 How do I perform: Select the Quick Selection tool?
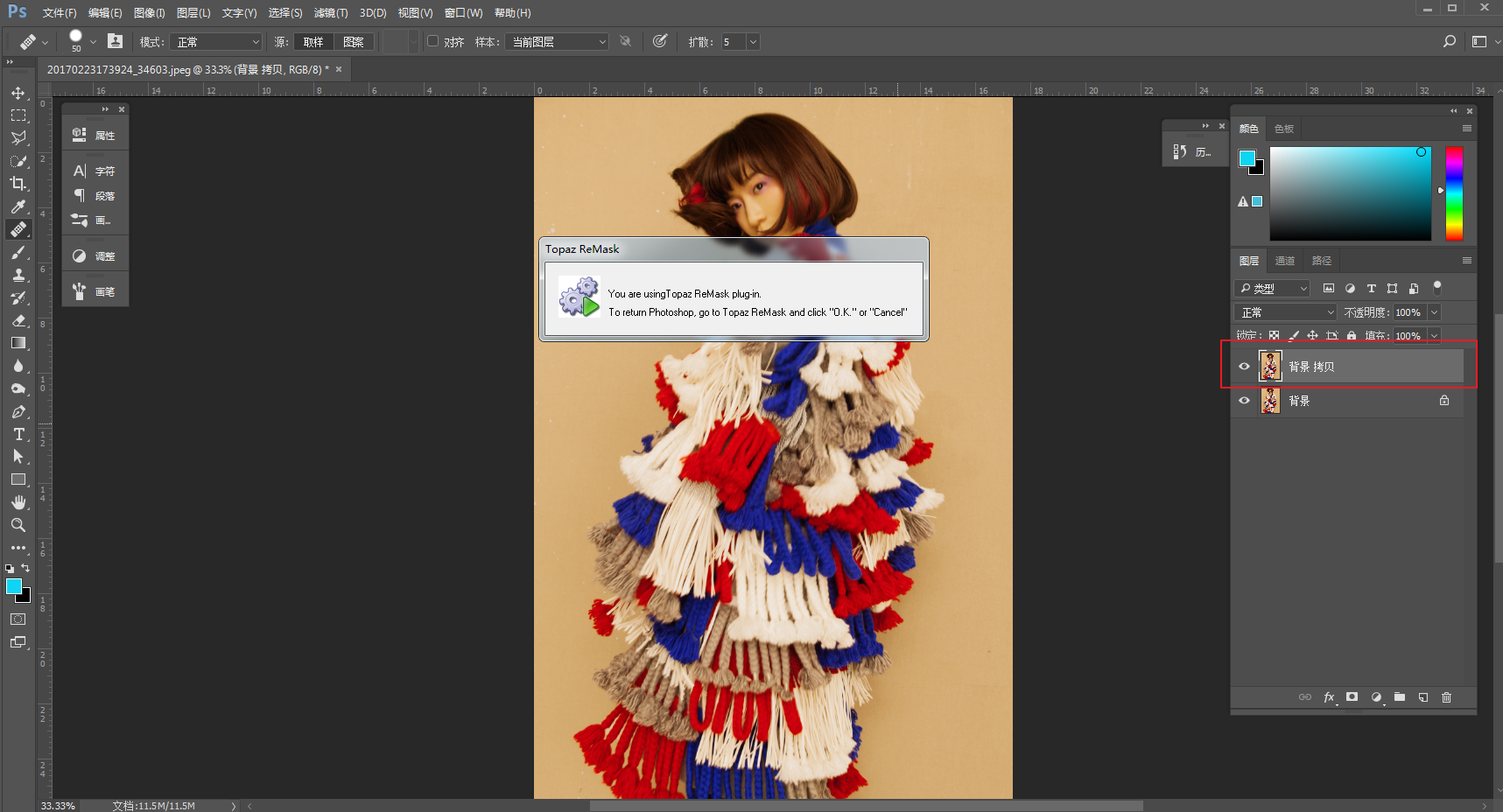point(18,161)
